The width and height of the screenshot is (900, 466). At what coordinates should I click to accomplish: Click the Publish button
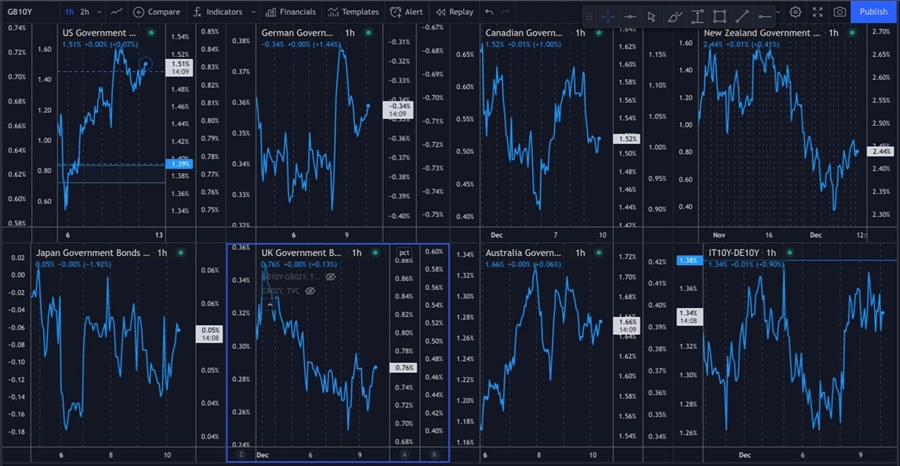click(x=873, y=12)
